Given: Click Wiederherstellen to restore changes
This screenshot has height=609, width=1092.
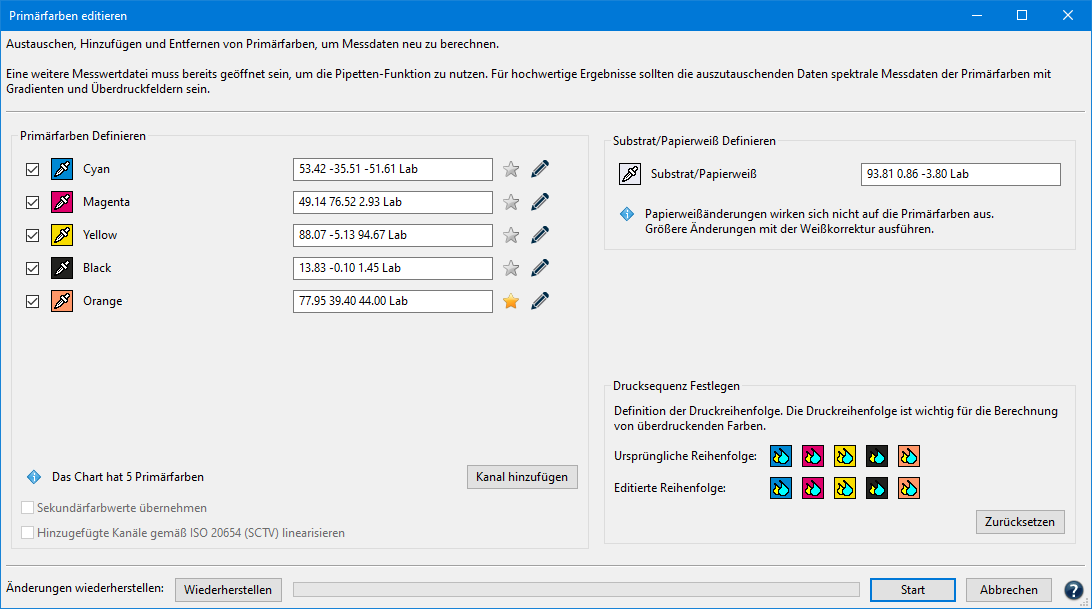Looking at the screenshot, I should tap(228, 590).
